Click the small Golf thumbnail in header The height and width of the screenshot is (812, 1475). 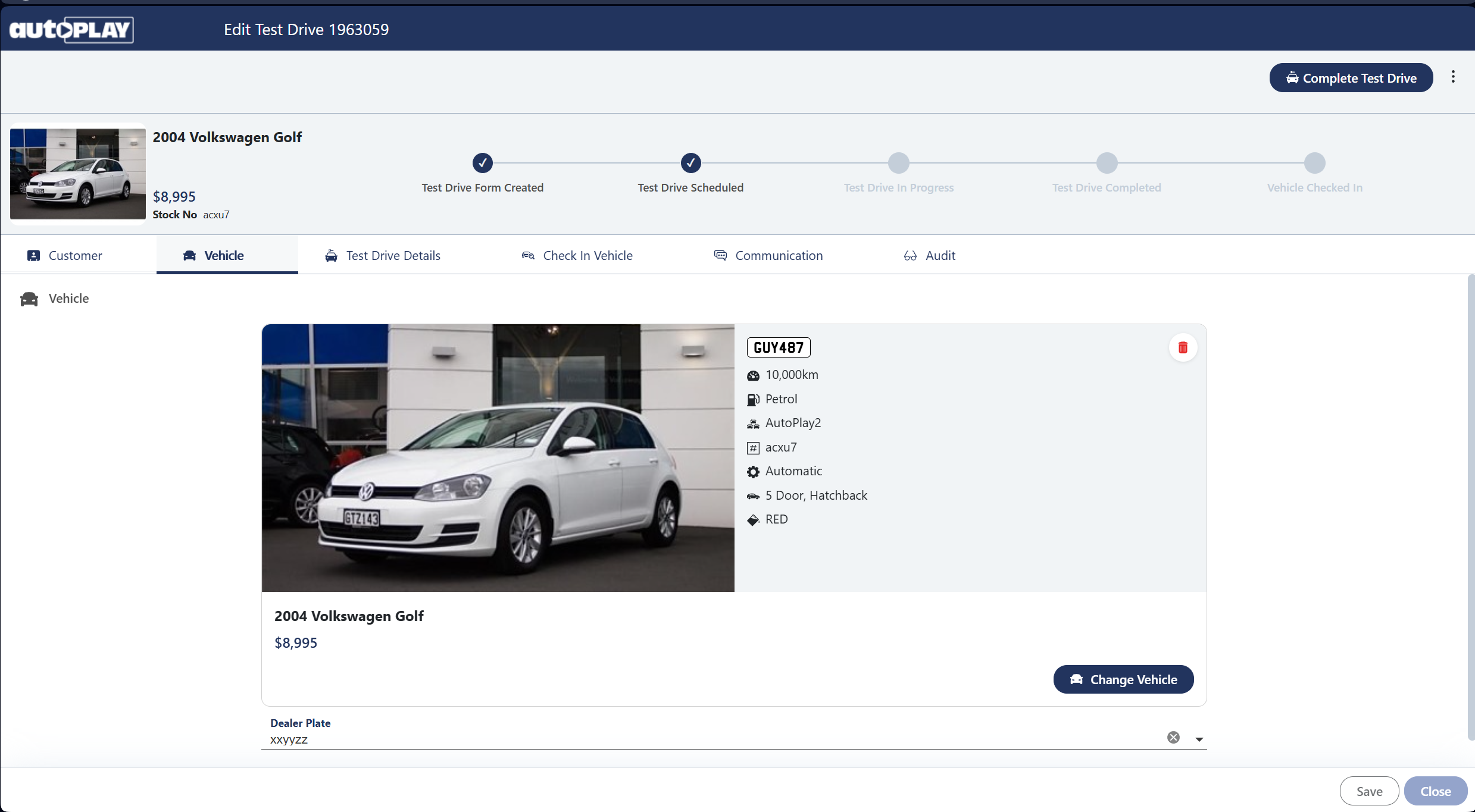click(x=77, y=173)
